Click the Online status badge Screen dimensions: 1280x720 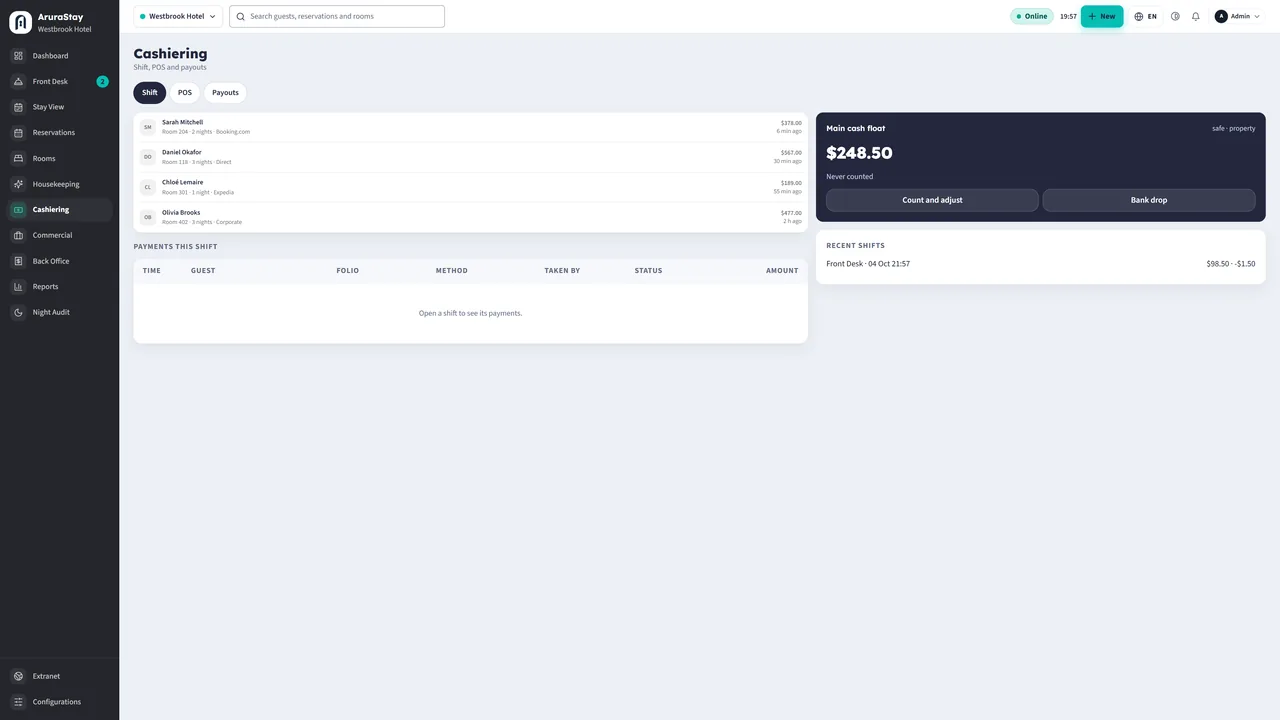[x=1032, y=16]
